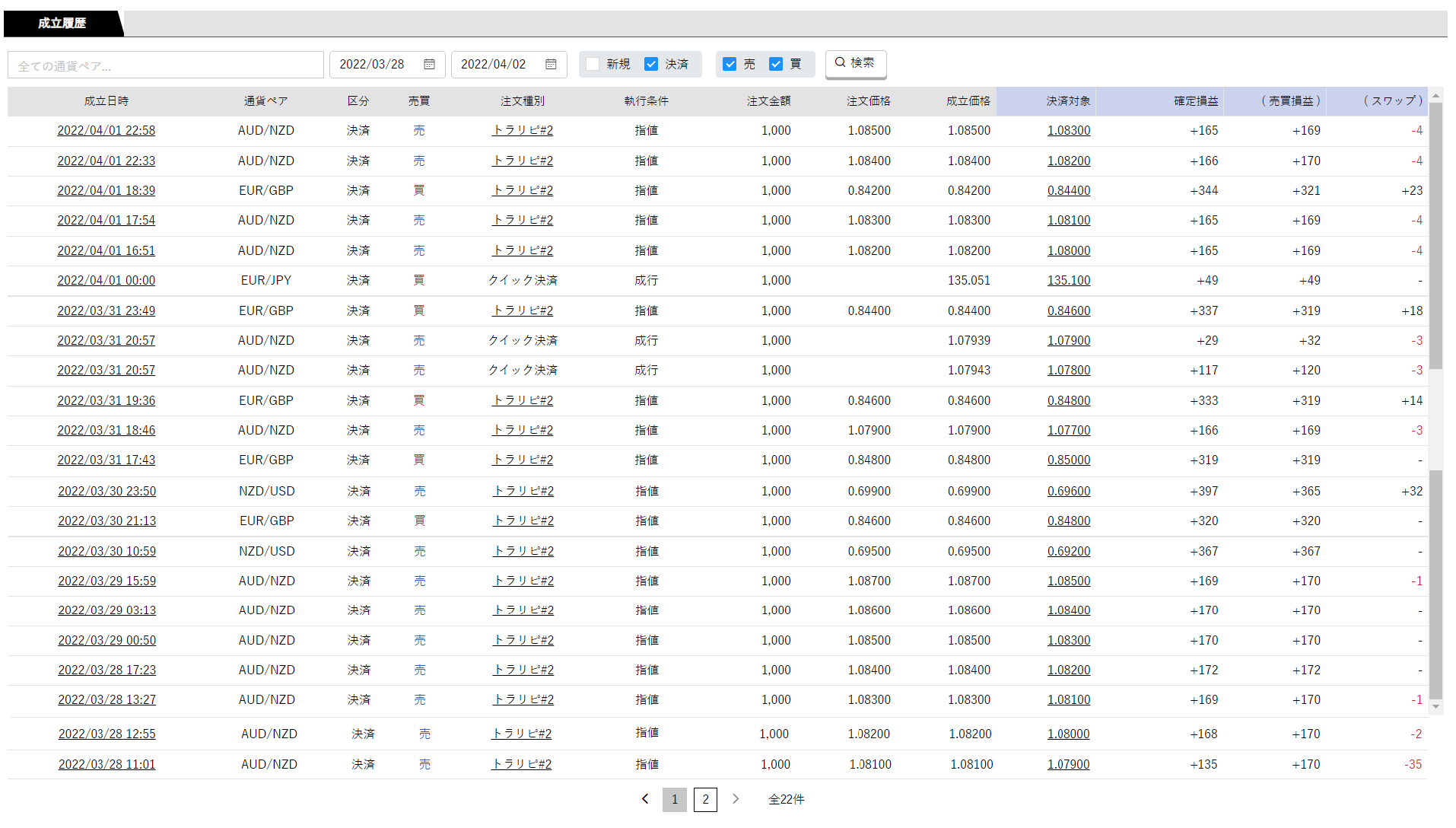Click 確定損益 column header
Viewport: 1456px width, 828px height.
pos(1196,101)
